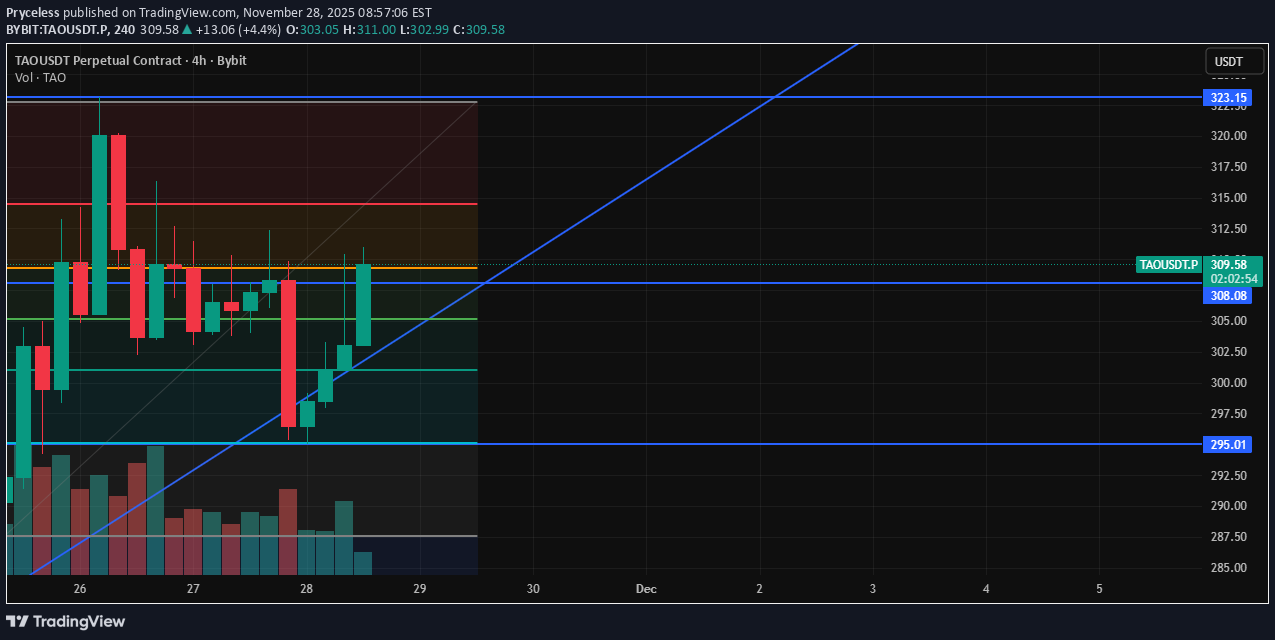Click the 295.01 price level label
Screen dimensions: 1275x640
pos(1228,444)
